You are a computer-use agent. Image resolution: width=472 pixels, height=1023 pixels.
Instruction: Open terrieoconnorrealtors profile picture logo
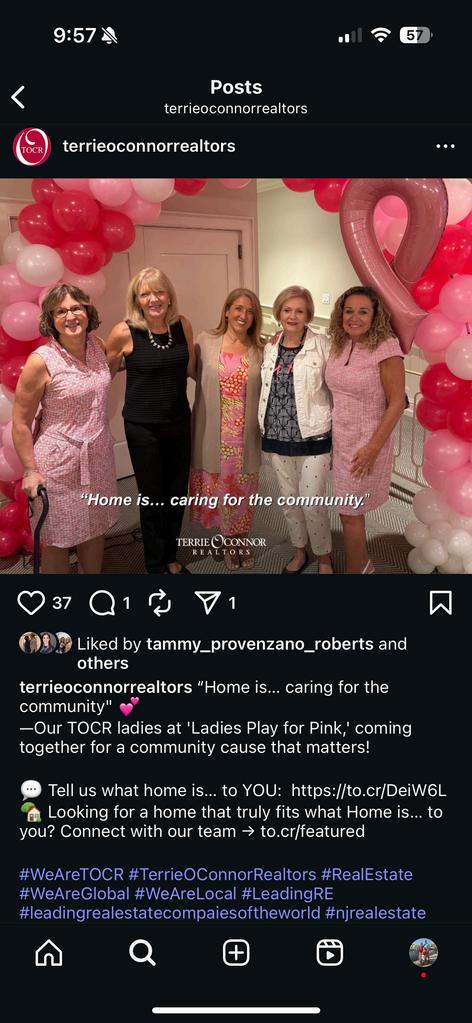[x=32, y=146]
